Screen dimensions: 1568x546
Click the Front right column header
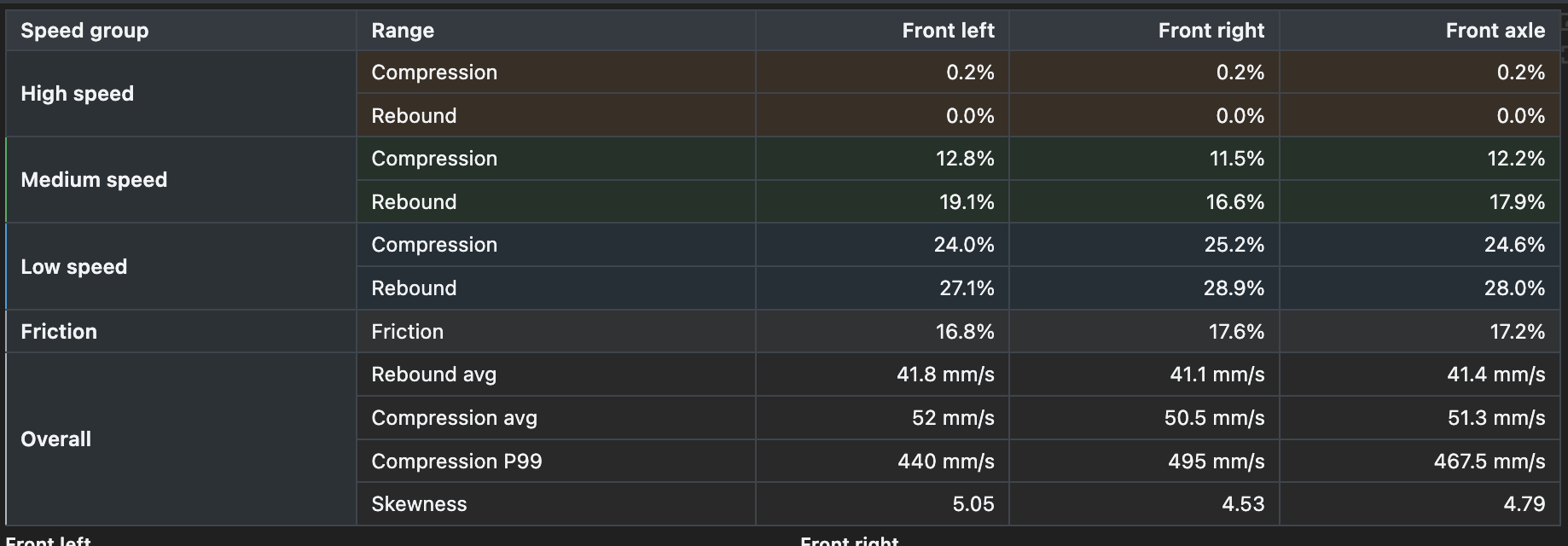pyautogui.click(x=1144, y=31)
